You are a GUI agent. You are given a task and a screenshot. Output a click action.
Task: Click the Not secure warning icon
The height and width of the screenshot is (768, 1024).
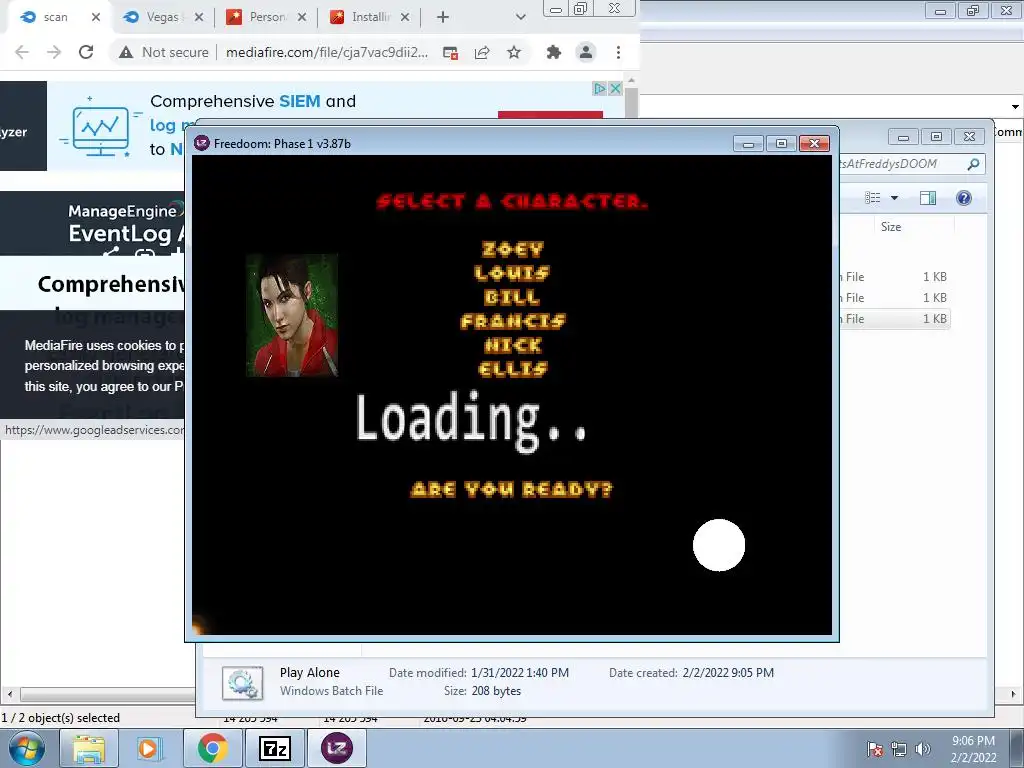click(x=126, y=52)
